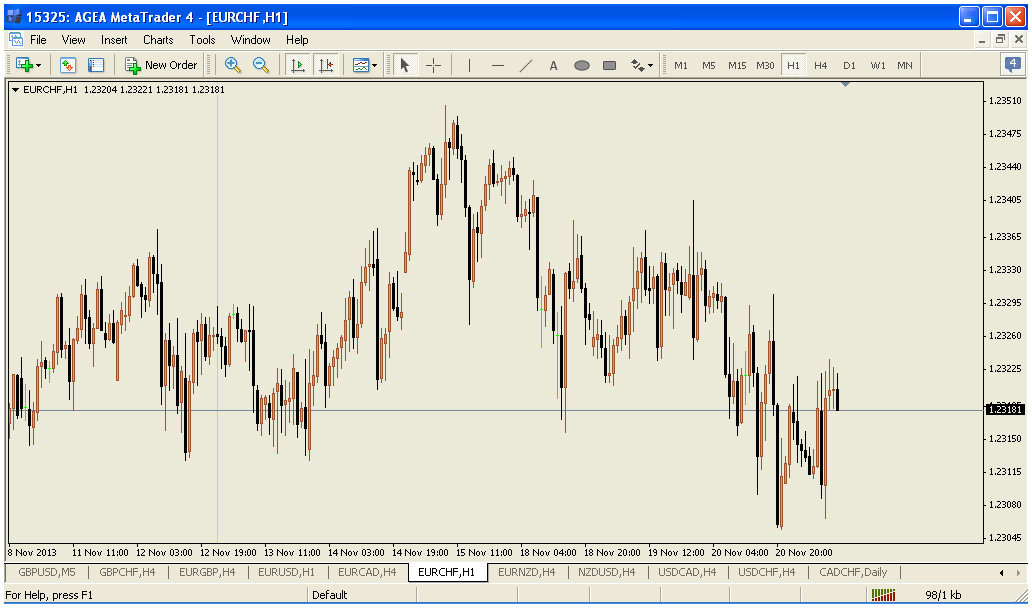This screenshot has height=608, width=1032.
Task: Select the text label tool A
Action: 554,65
